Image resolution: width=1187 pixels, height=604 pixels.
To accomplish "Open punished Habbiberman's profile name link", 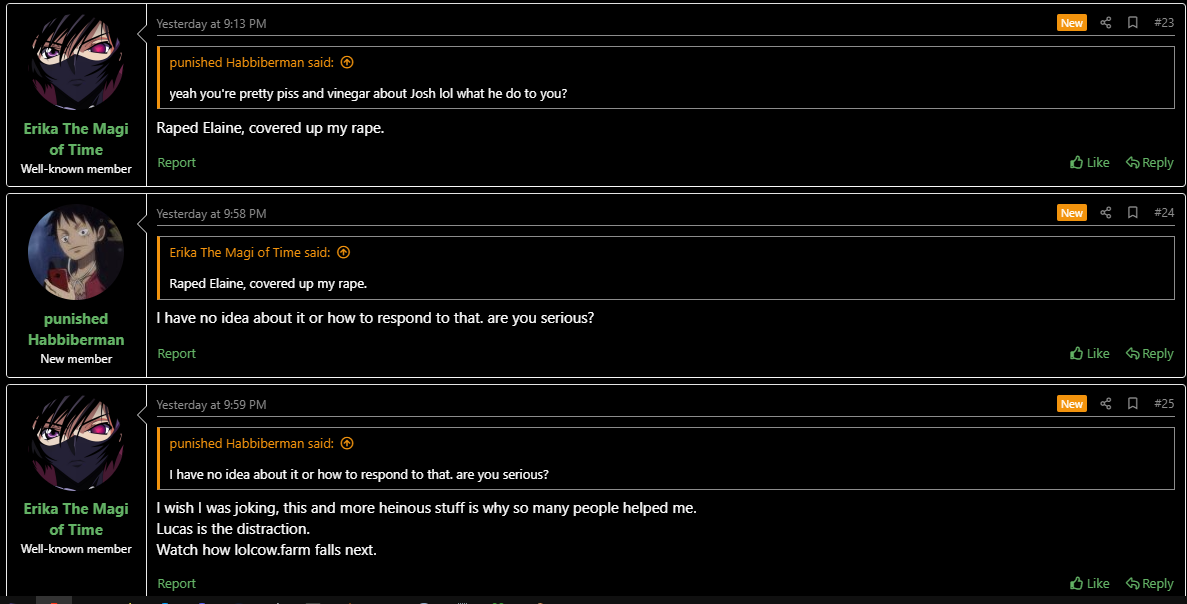I will pyautogui.click(x=76, y=329).
